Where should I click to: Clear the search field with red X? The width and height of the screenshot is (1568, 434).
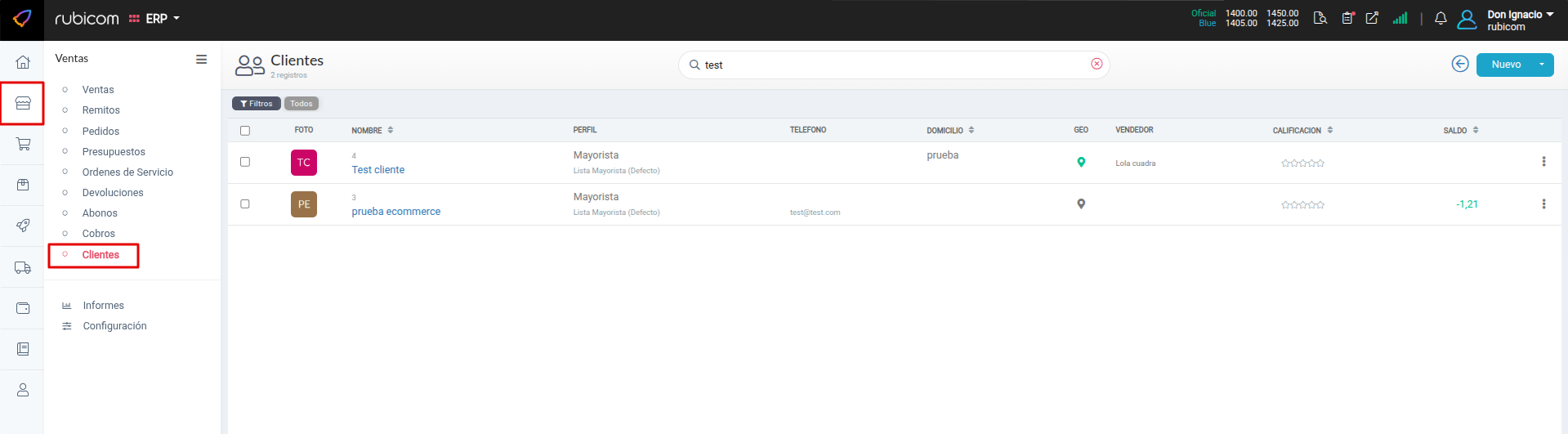coord(1097,64)
